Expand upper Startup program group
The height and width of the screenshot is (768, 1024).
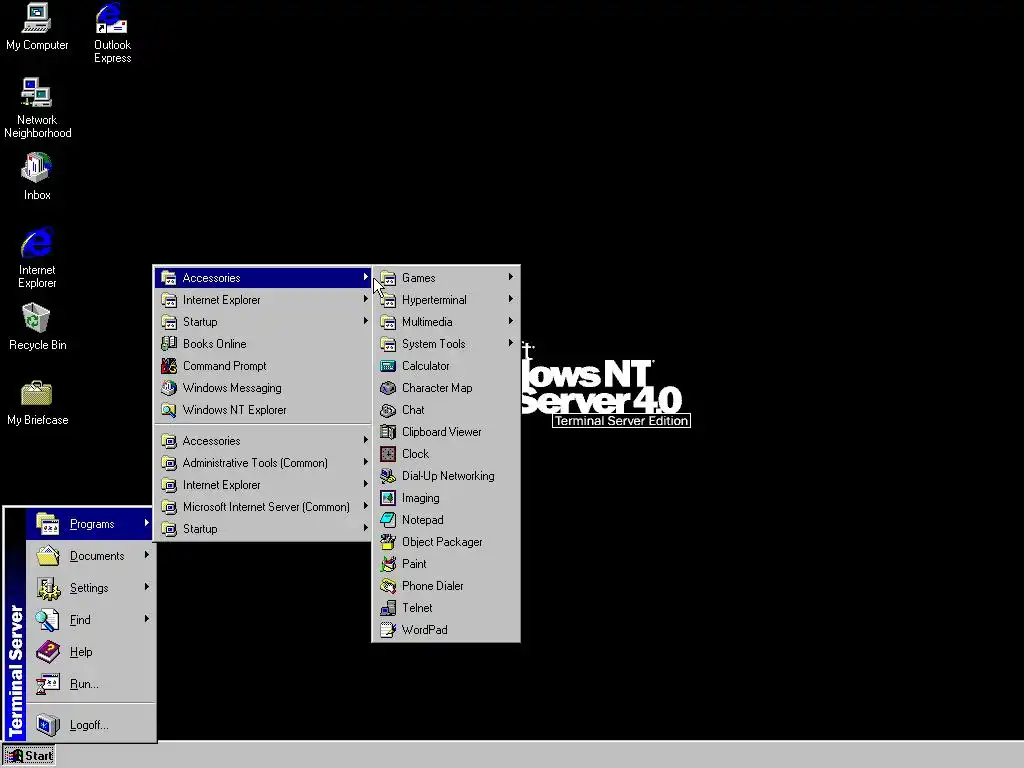263,322
